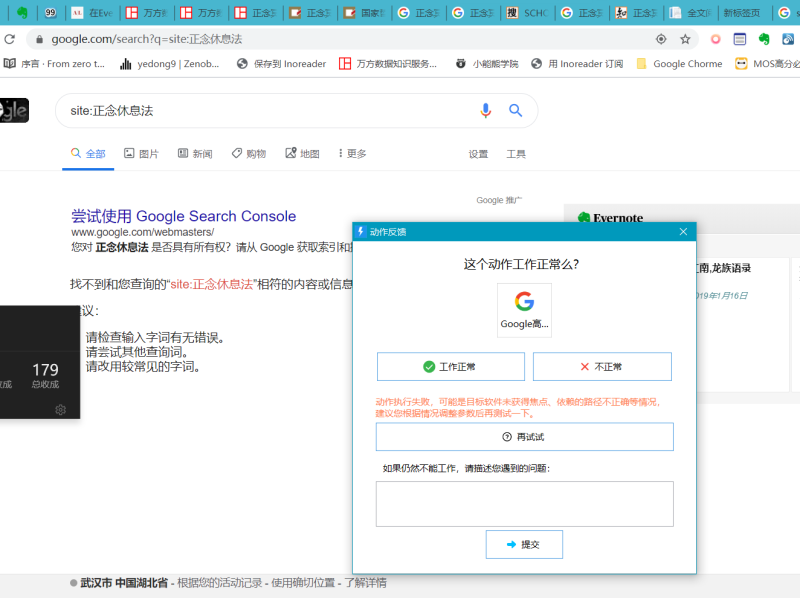800x598 pixels.
Task: Click the 用 Inoreader 订阅 bookmark
Action: 577,64
